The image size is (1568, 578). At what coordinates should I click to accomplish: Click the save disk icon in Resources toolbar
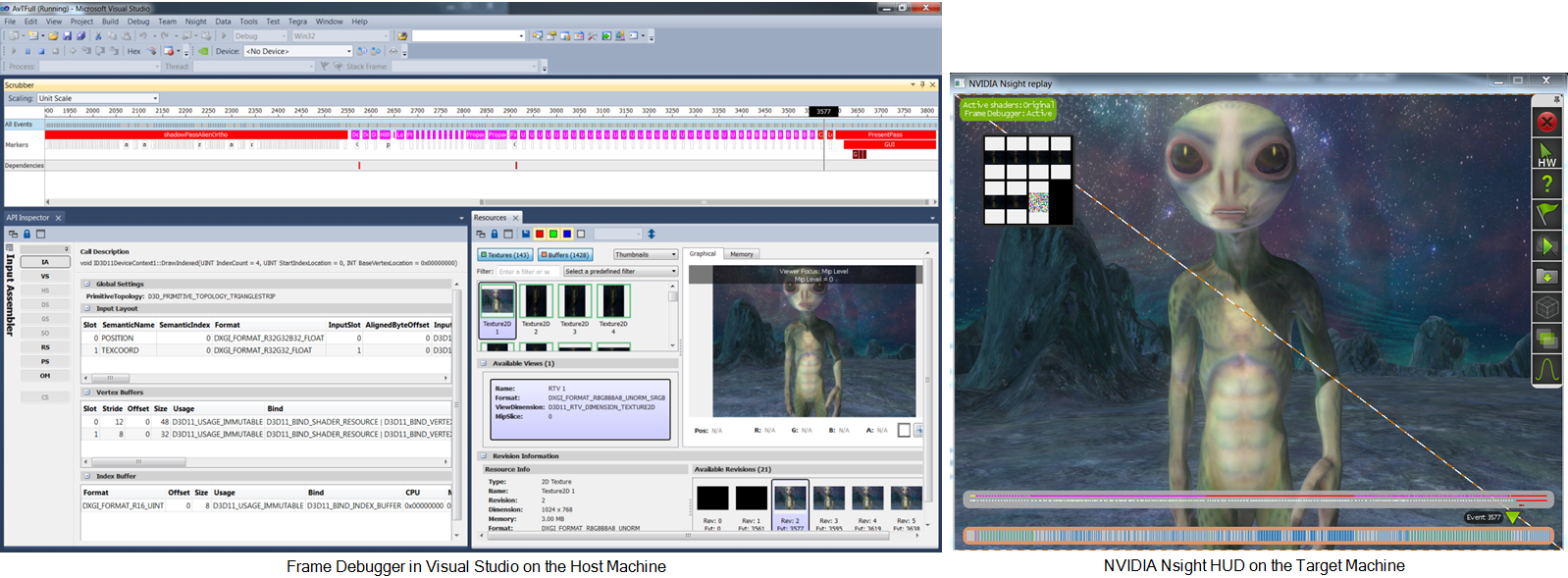click(x=526, y=234)
